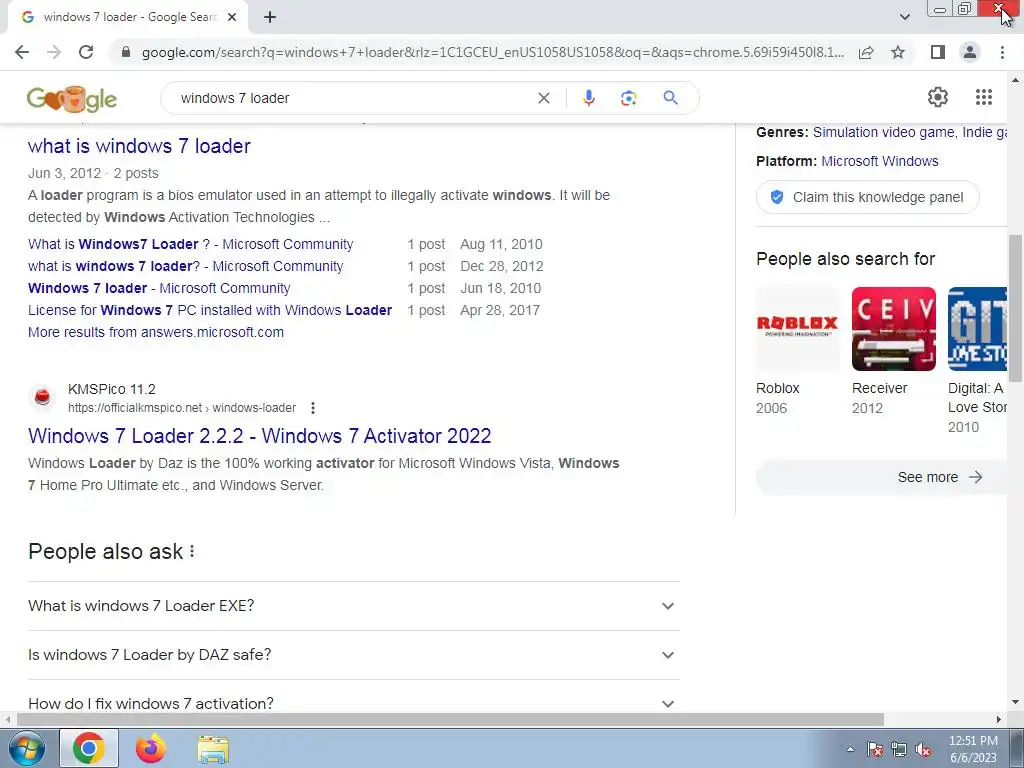Click the browser forward arrow
Screen dimensions: 1024x768
(x=54, y=52)
